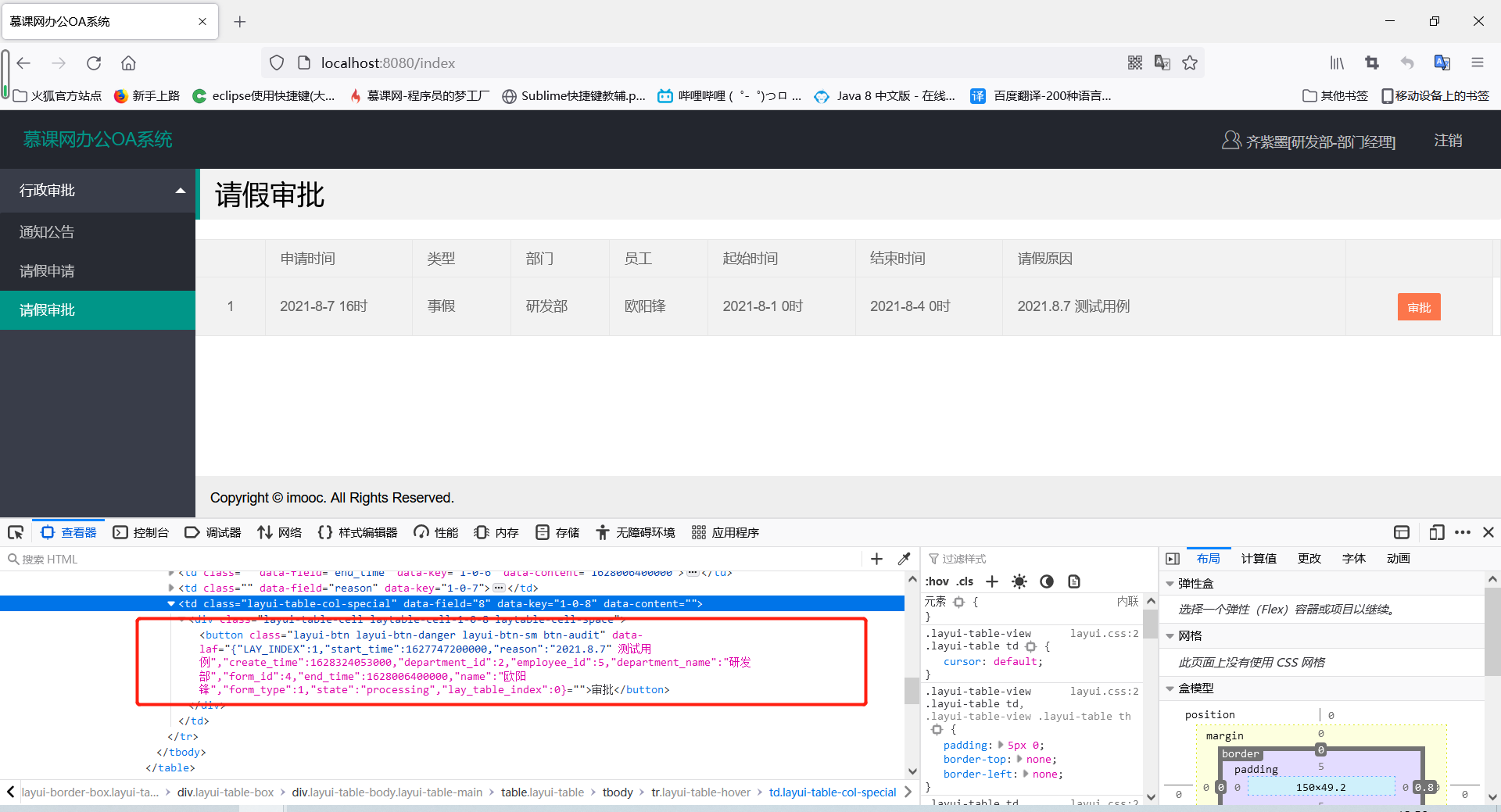Add a new node with plus icon
This screenshot has width=1501, height=812.
(x=876, y=559)
